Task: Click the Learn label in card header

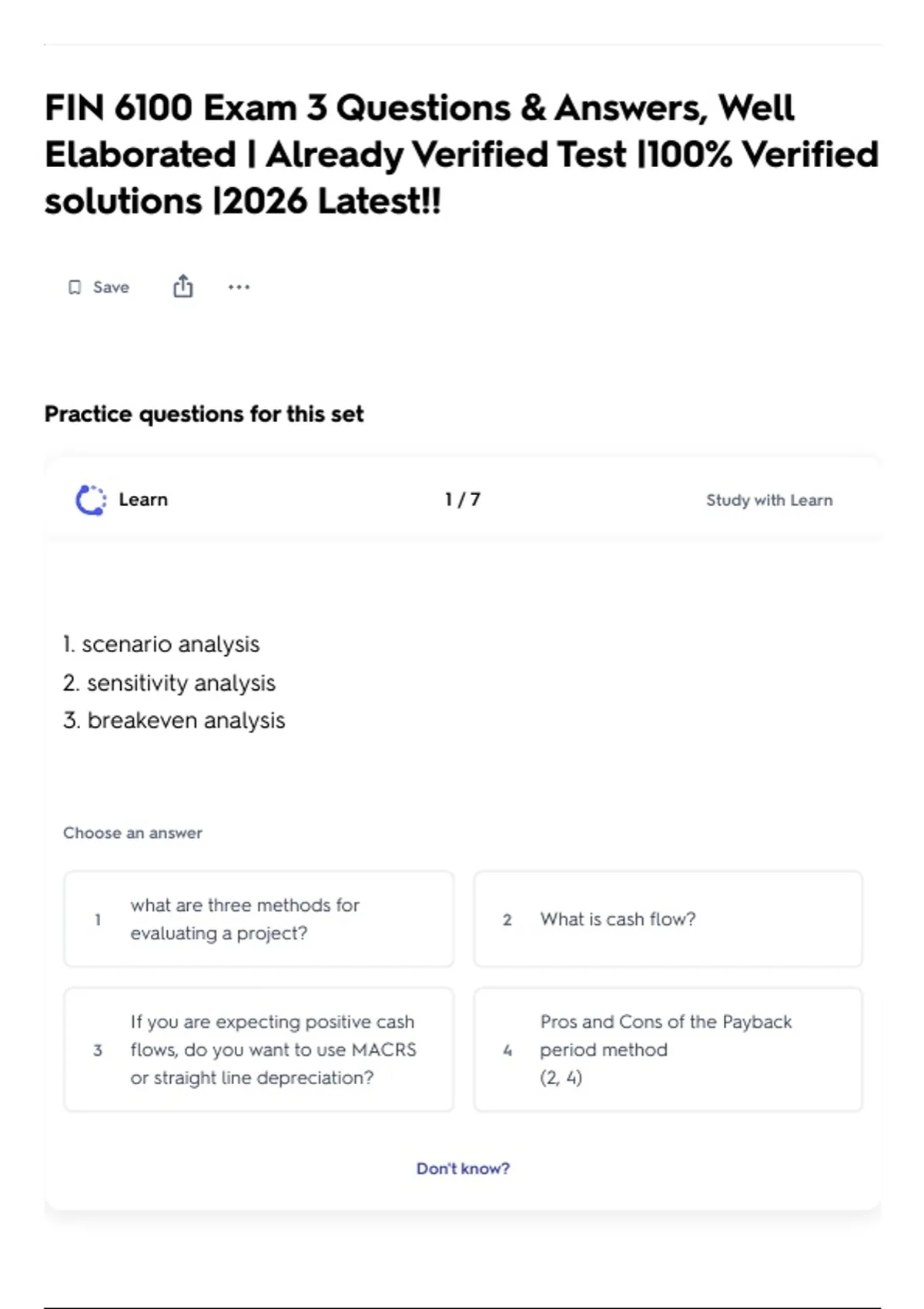Action: point(143,499)
